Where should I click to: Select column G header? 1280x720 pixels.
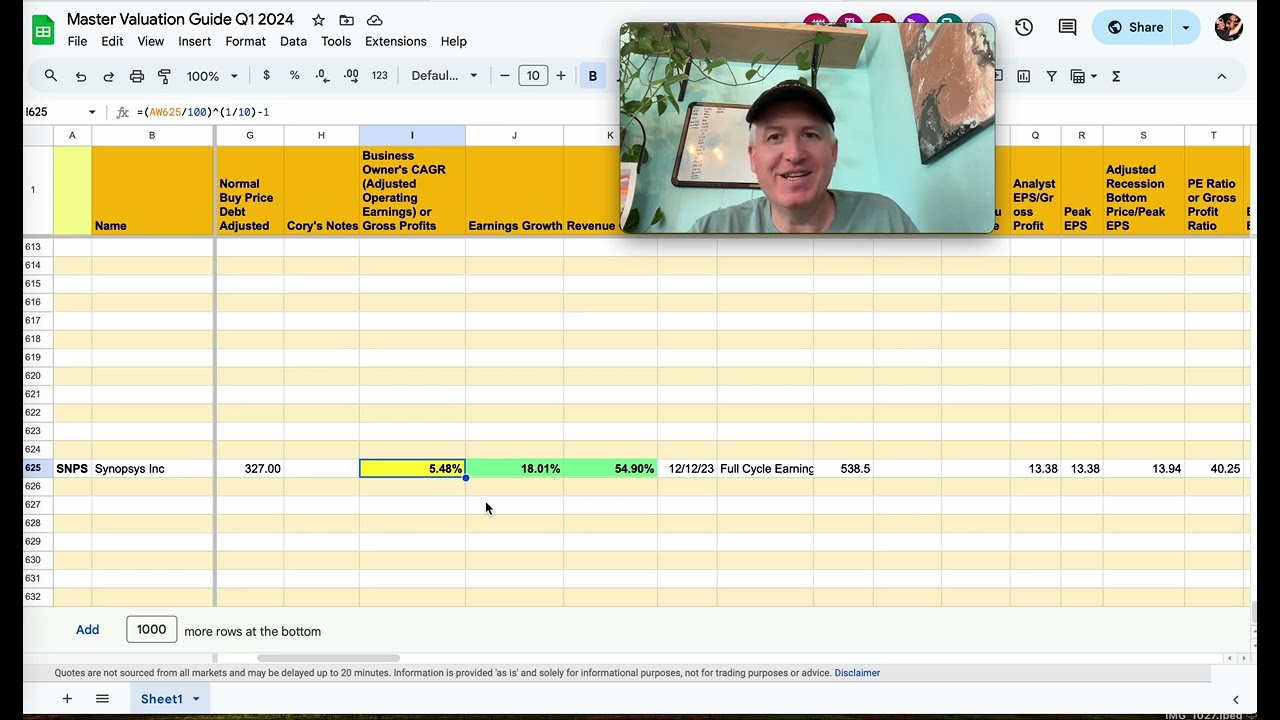(250, 135)
